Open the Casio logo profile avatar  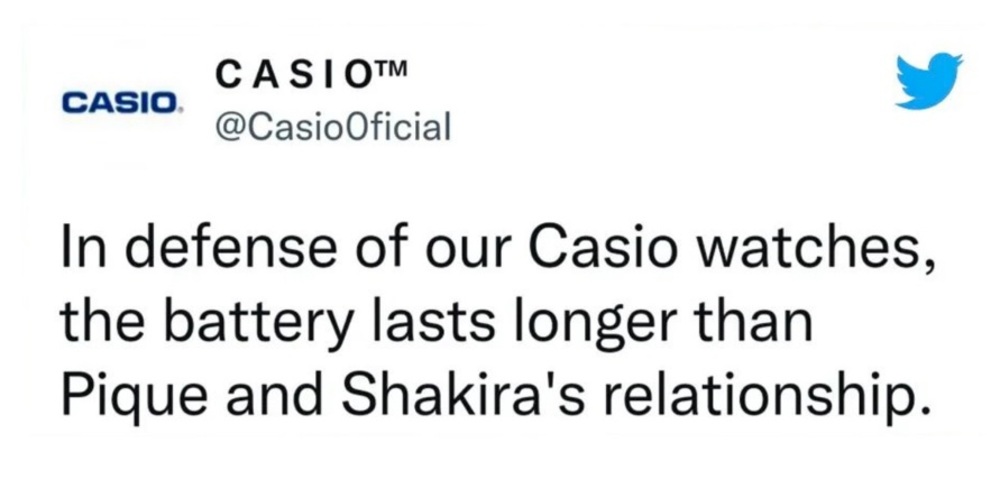(121, 103)
